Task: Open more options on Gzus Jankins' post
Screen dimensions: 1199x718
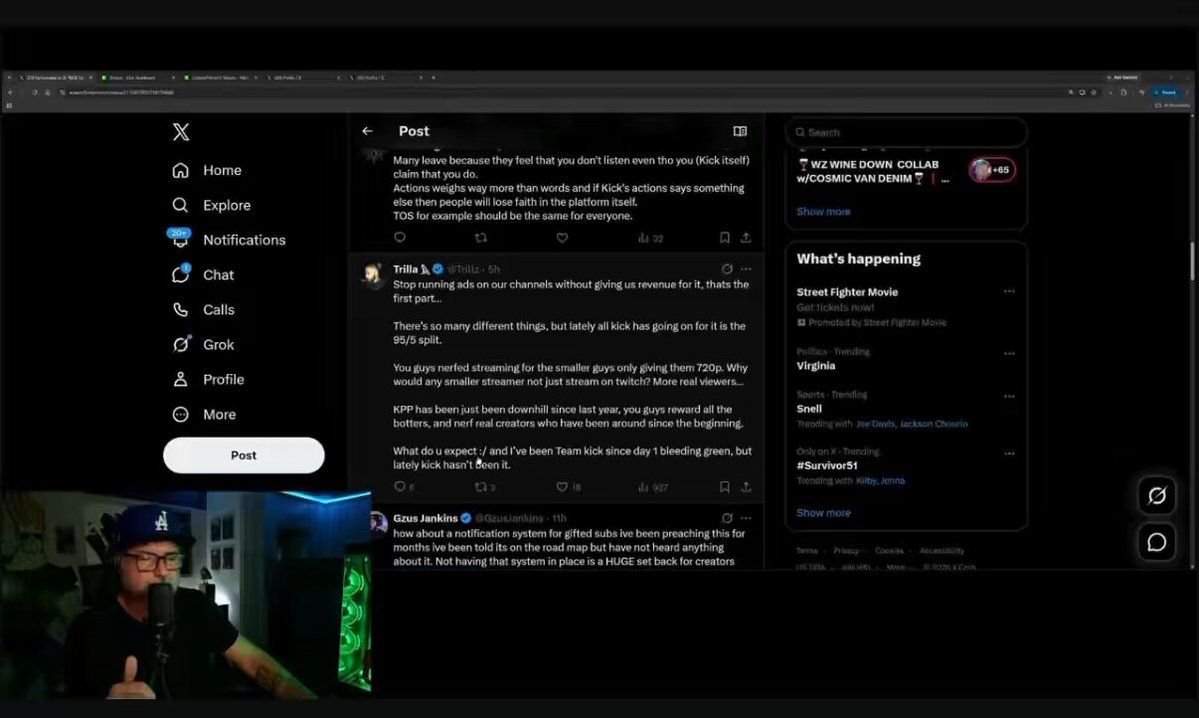Action: coord(746,518)
